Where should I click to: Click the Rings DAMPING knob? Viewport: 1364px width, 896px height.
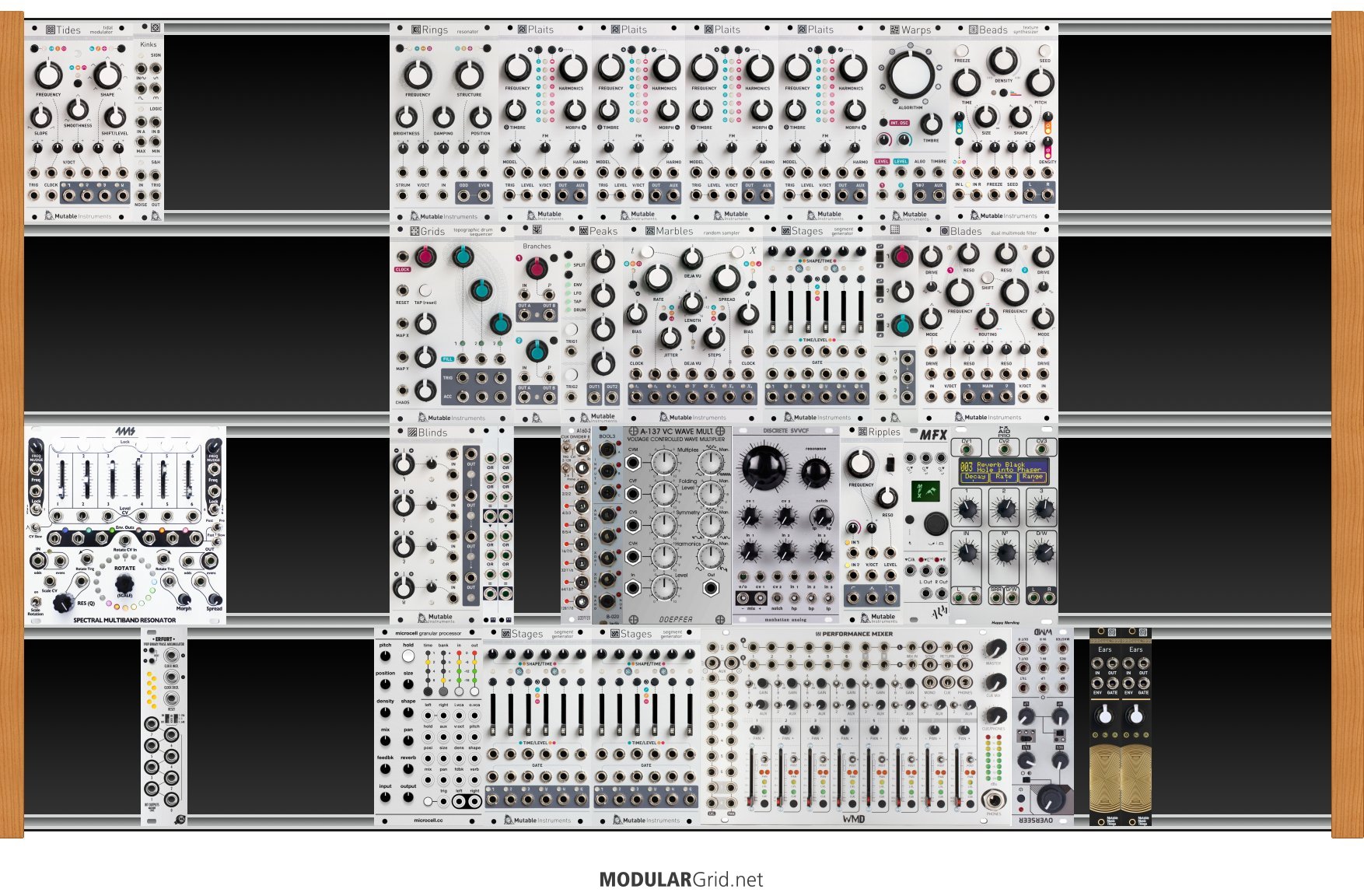coord(443,117)
